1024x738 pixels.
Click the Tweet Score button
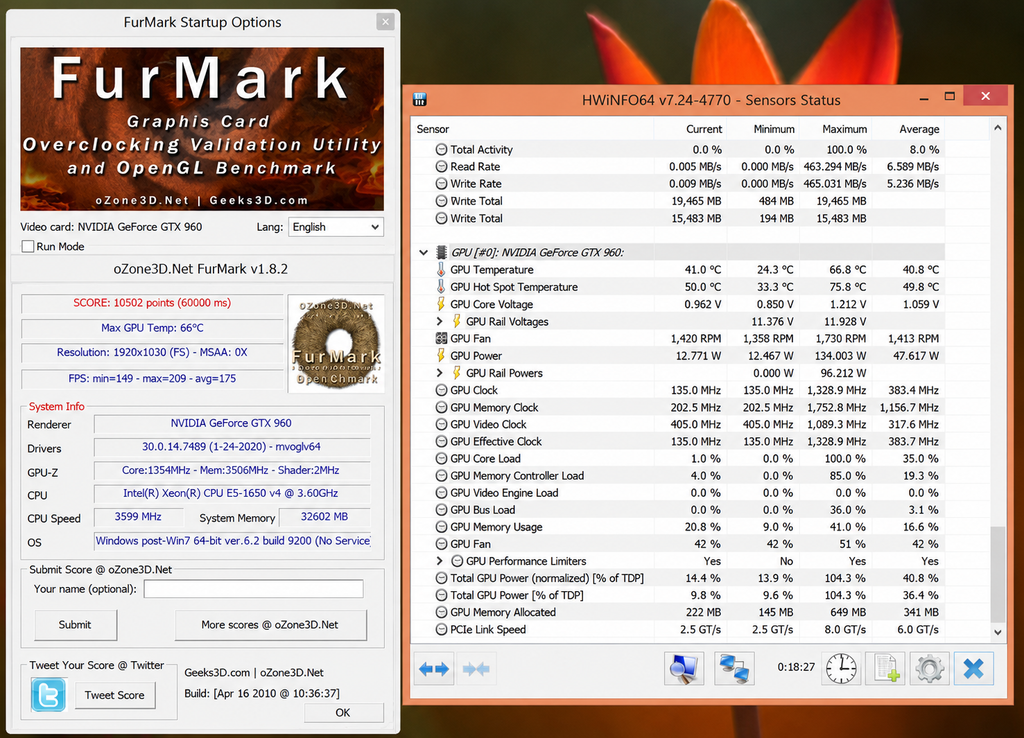click(x=115, y=695)
